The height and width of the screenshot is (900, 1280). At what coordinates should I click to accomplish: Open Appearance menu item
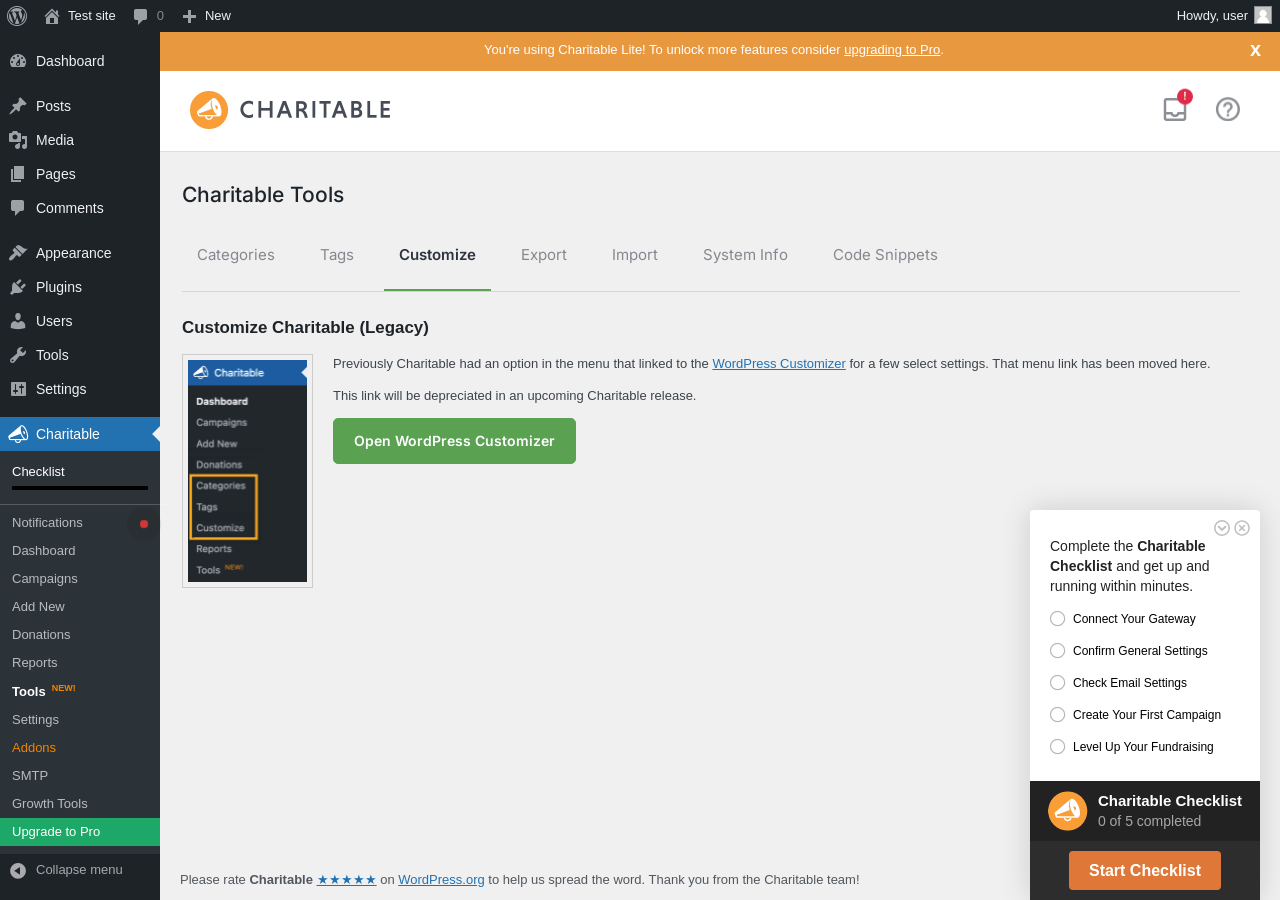pyautogui.click(x=80, y=253)
